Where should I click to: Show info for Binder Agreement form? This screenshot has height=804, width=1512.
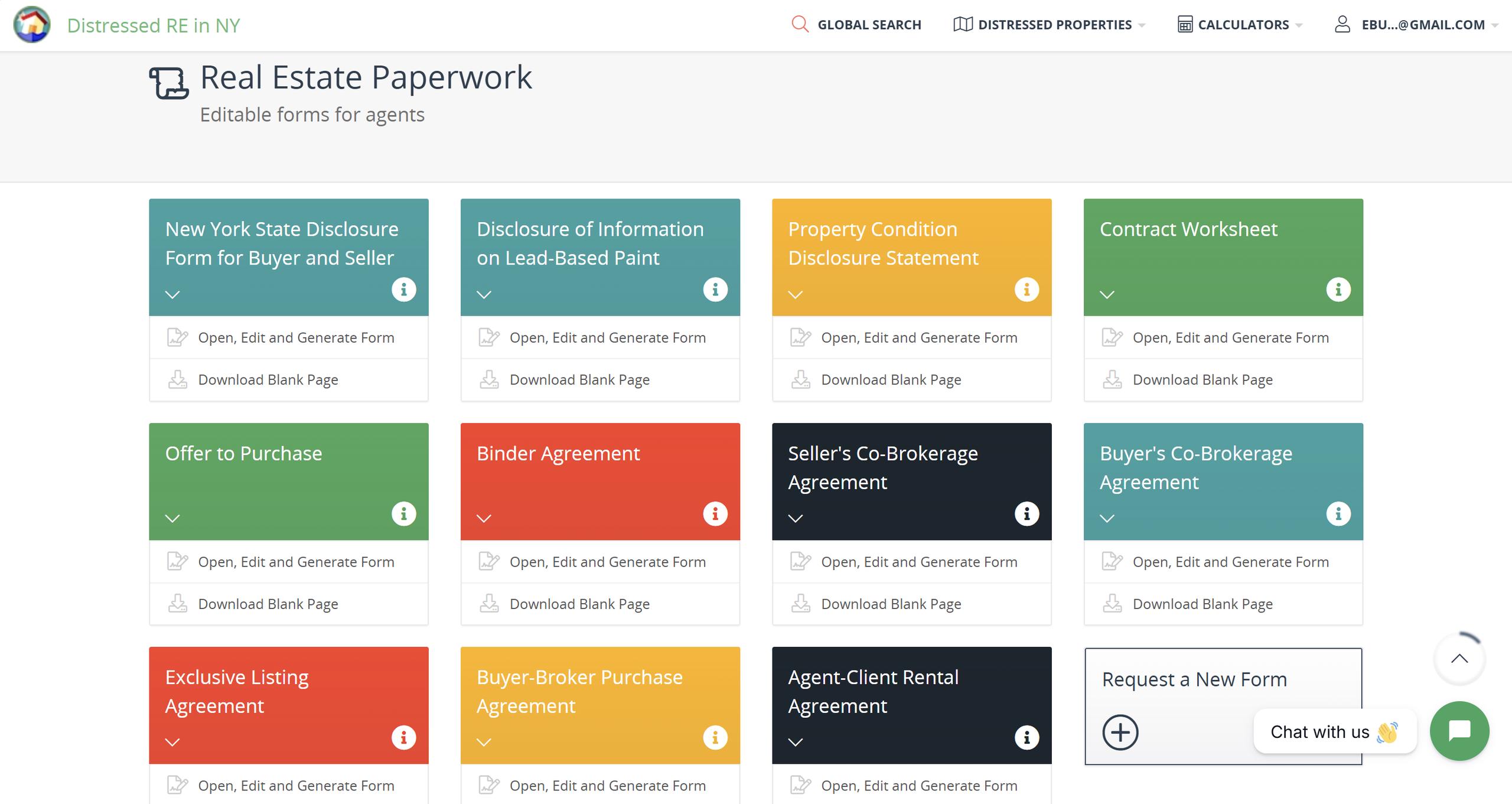pos(715,513)
